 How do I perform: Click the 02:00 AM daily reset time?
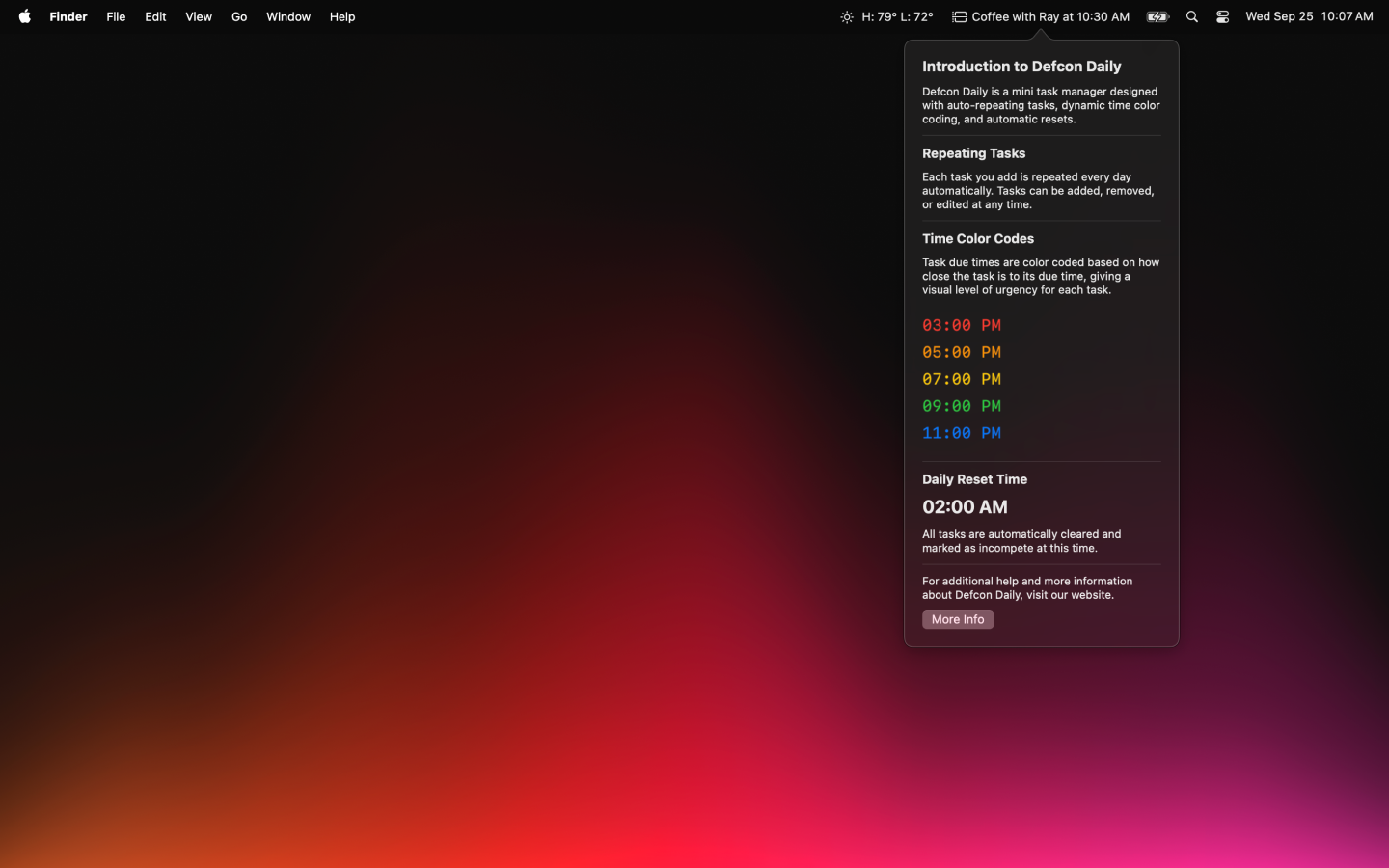tap(965, 507)
